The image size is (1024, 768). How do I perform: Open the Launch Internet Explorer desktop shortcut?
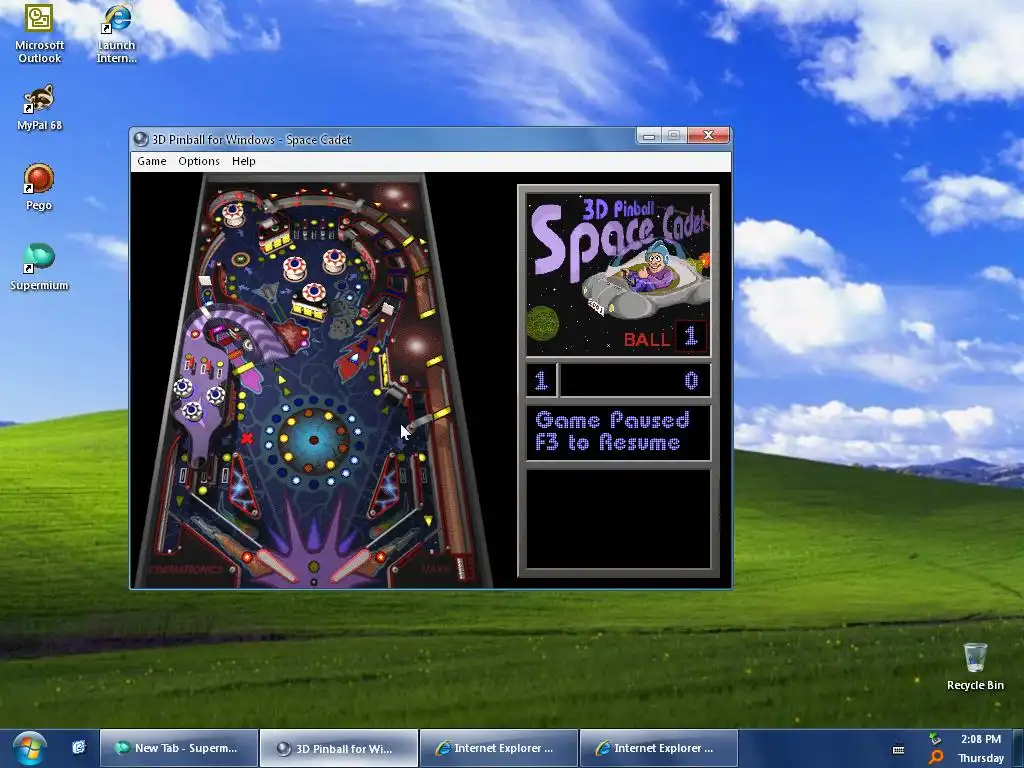(116, 33)
